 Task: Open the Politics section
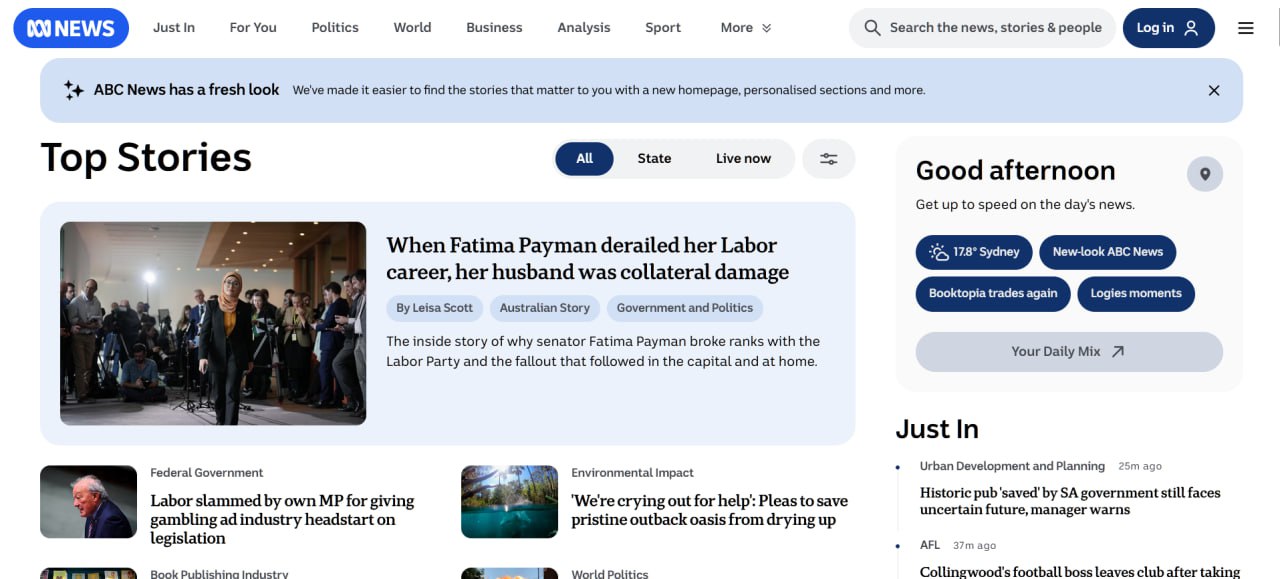pyautogui.click(x=334, y=28)
